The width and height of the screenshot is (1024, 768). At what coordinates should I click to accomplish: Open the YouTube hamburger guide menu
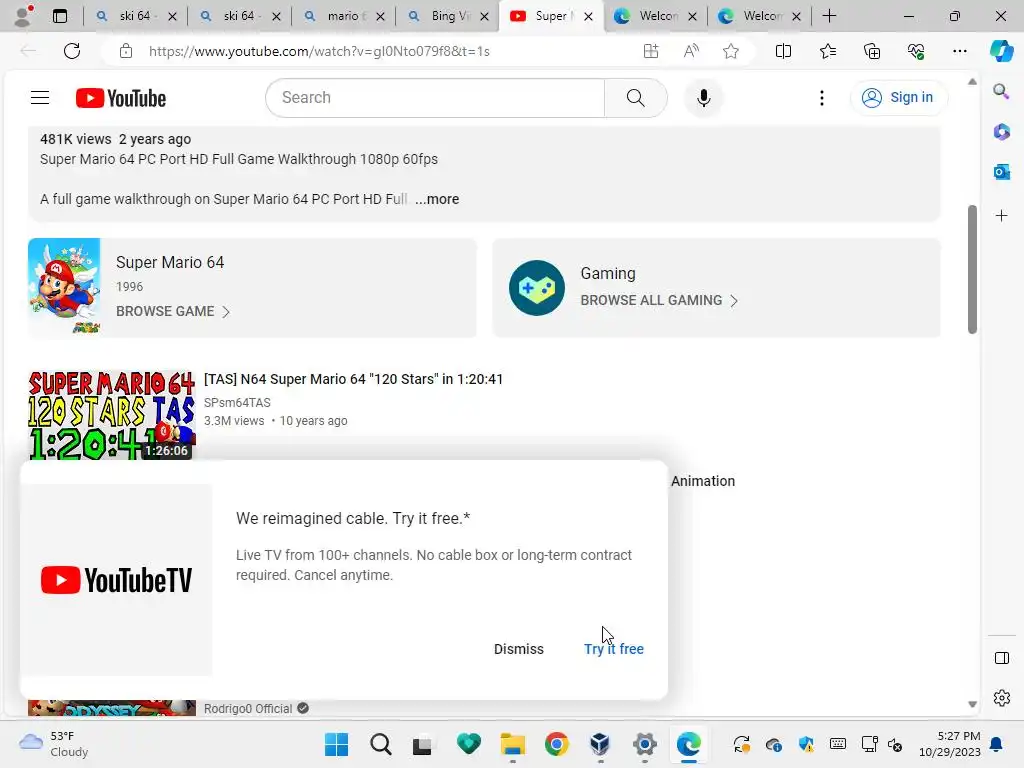coord(40,98)
